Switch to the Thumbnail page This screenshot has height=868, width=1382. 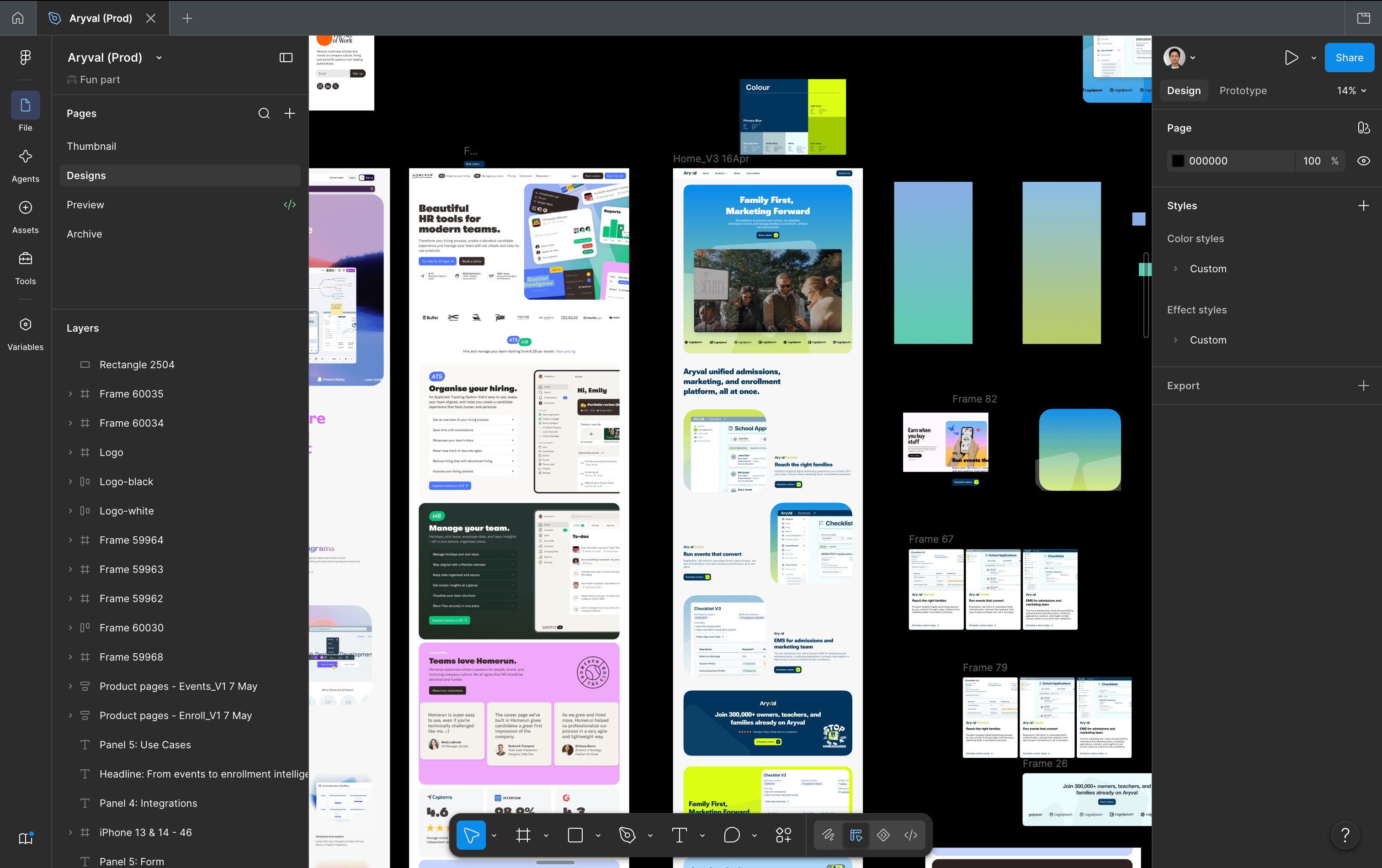point(180,146)
